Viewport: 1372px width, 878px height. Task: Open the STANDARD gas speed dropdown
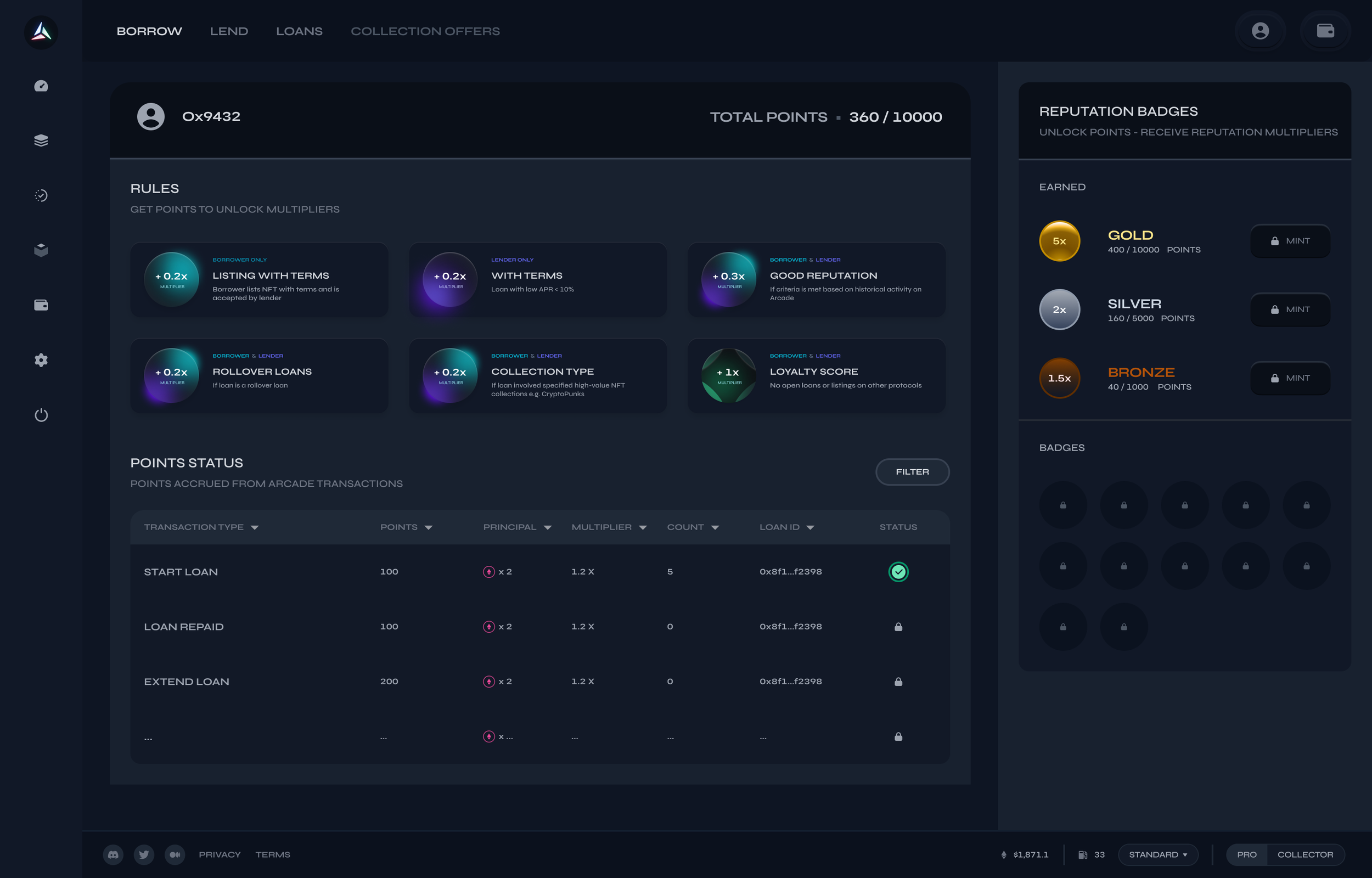[x=1157, y=854]
